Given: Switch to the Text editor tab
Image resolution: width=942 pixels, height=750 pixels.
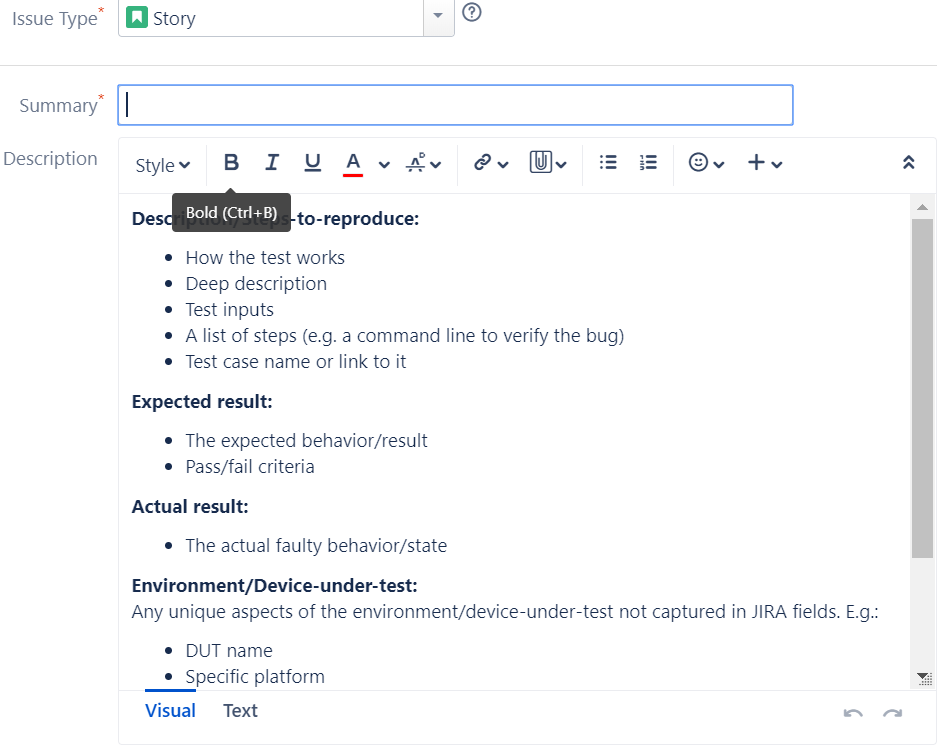Looking at the screenshot, I should click(x=240, y=711).
